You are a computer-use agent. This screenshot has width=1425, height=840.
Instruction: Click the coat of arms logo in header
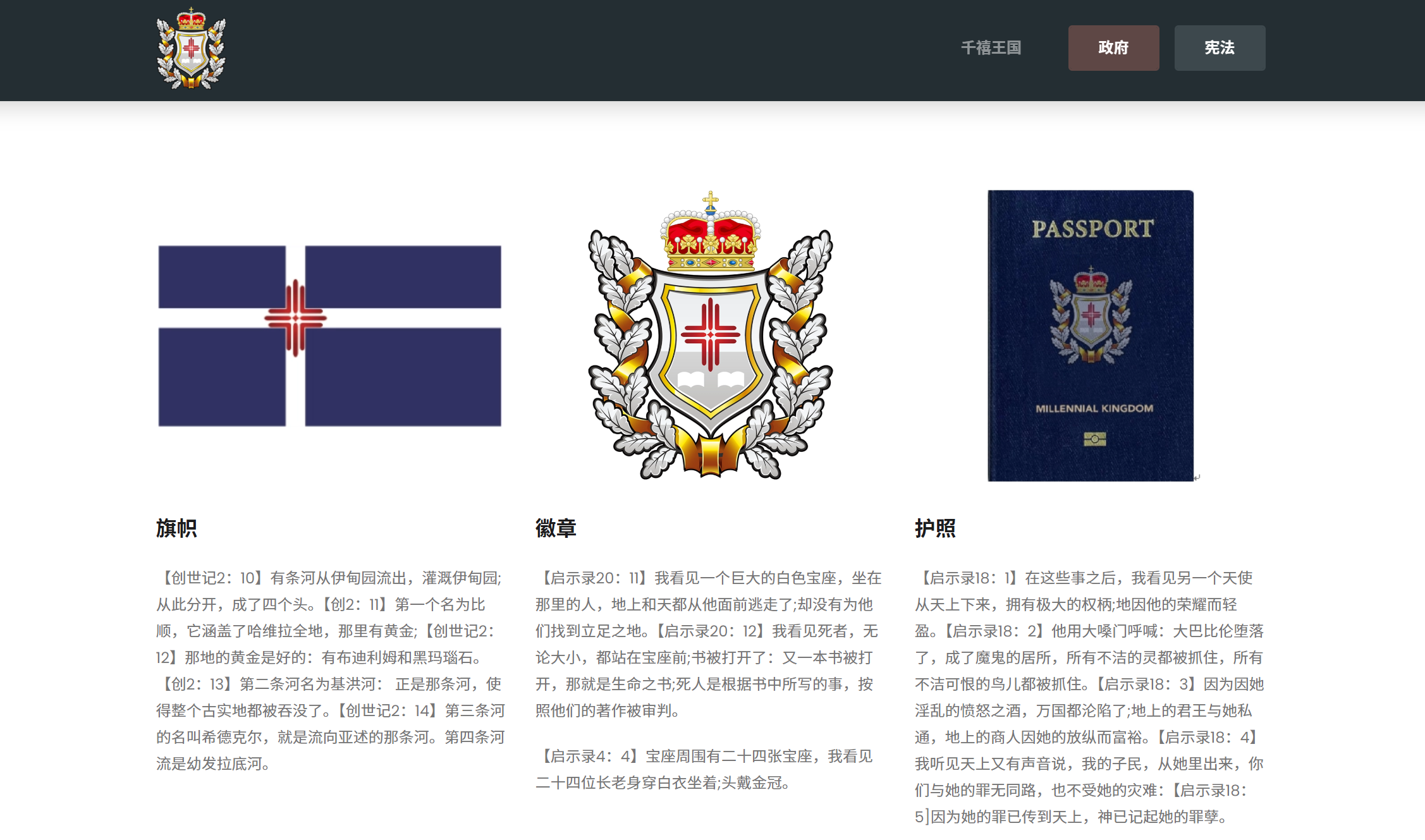click(191, 49)
